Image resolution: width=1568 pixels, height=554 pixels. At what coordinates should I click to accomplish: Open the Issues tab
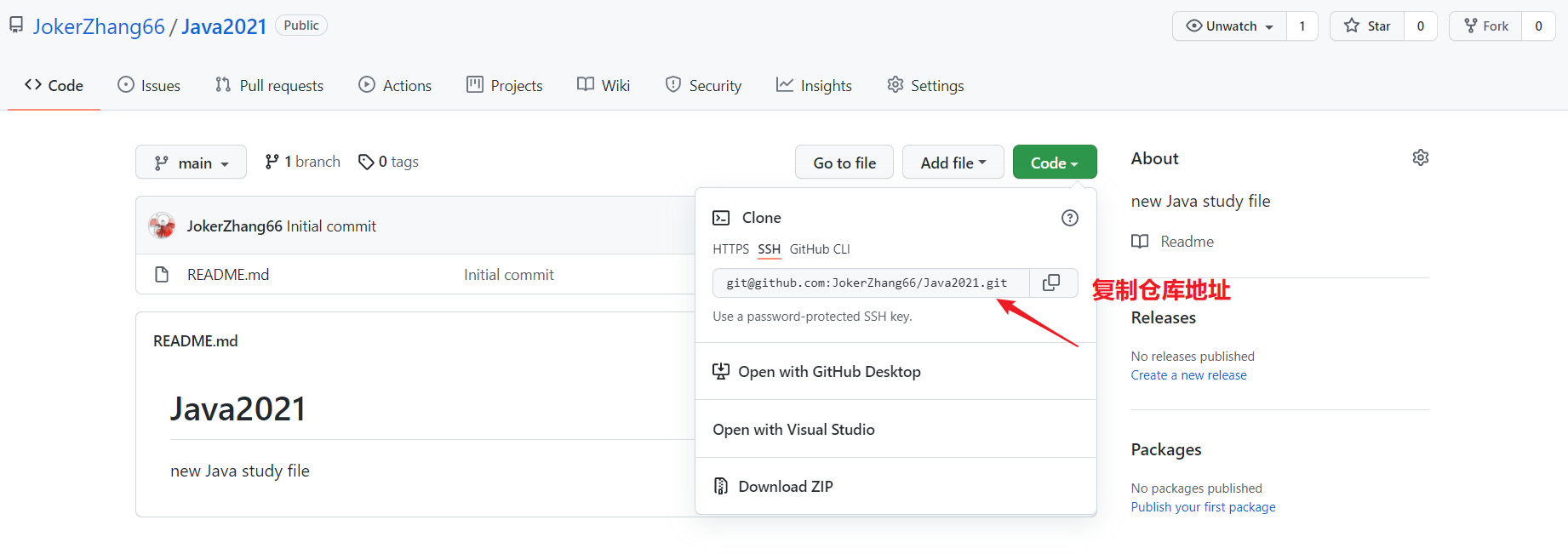click(149, 86)
